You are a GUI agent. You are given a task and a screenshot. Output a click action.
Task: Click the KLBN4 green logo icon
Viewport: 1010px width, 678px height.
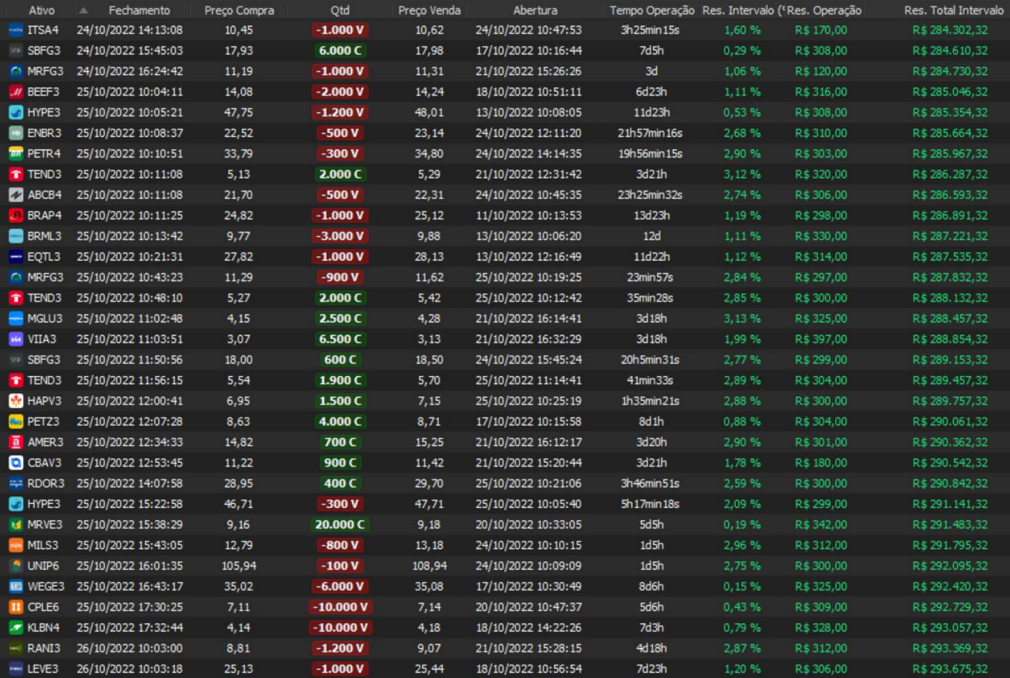point(16,627)
